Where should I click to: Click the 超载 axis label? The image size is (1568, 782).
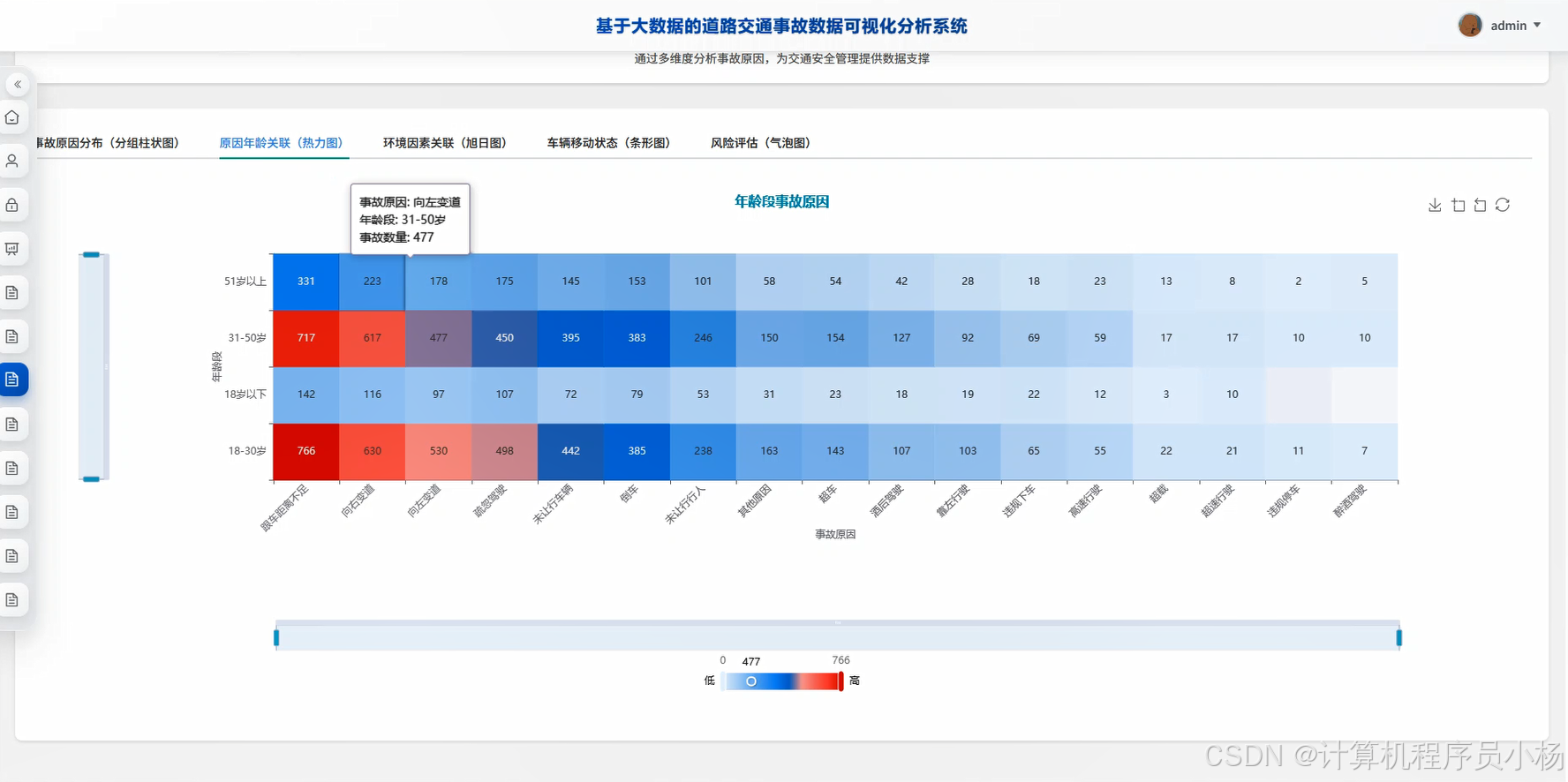click(x=1158, y=493)
